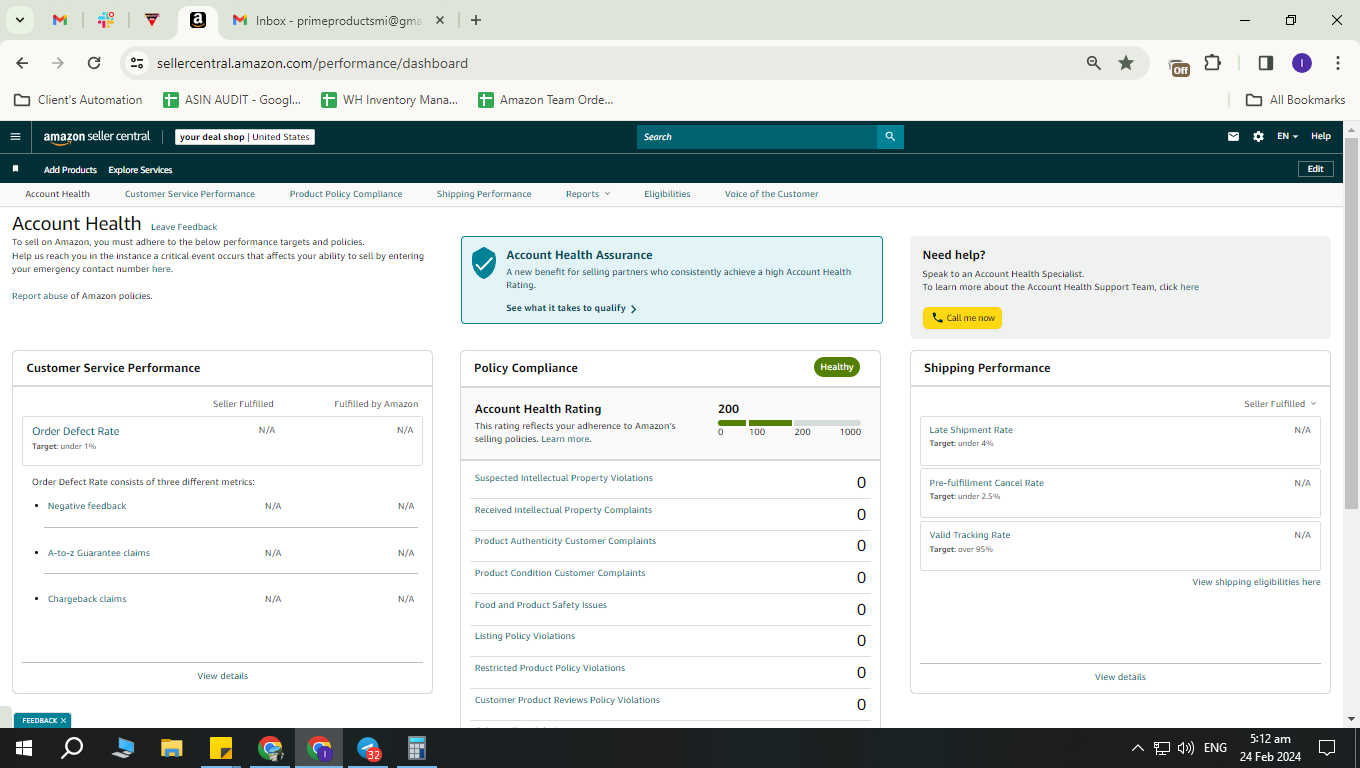Expand See what it takes to qualify
The image size is (1360, 768).
coord(571,308)
